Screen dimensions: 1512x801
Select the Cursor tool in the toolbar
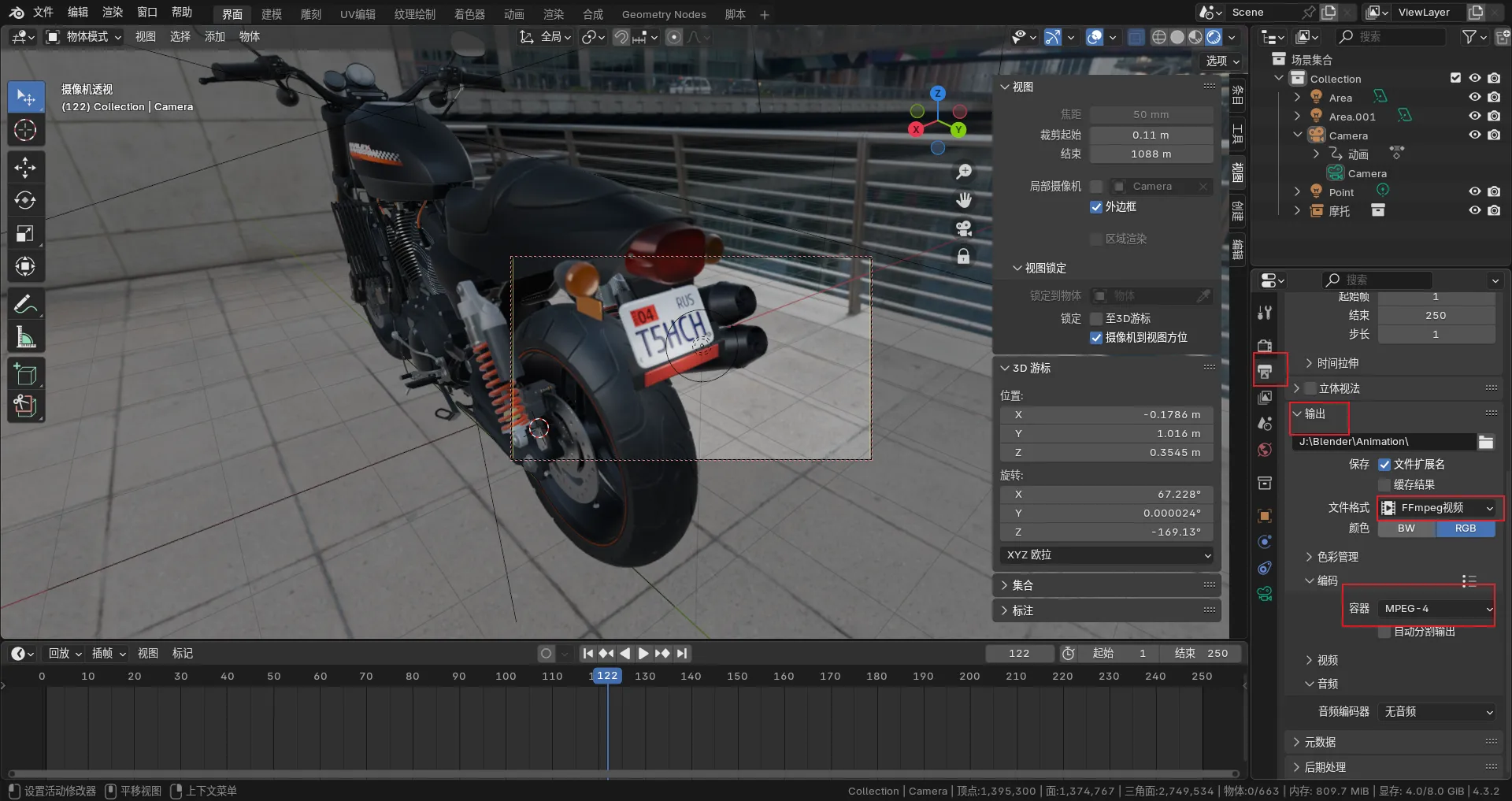[x=25, y=130]
